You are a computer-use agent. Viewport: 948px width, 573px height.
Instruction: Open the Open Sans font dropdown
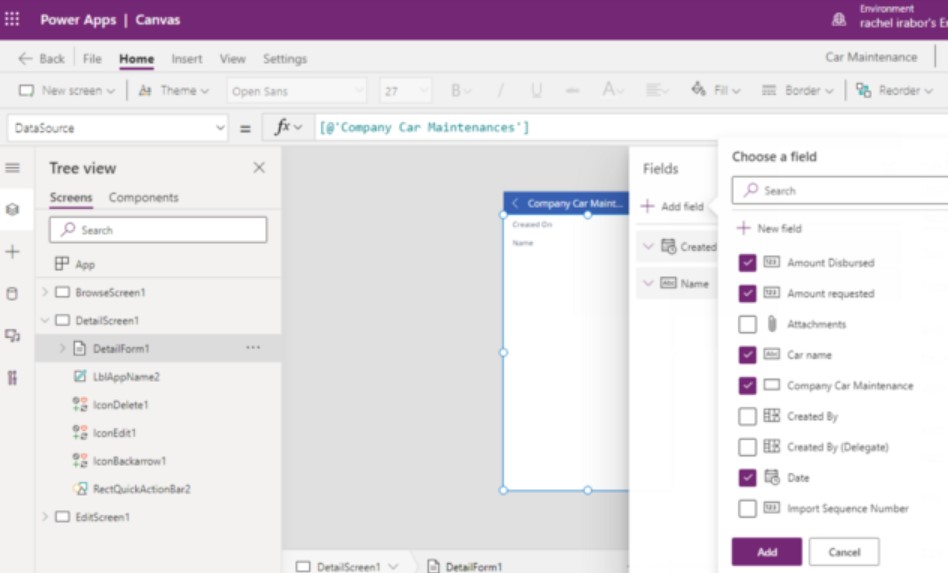pos(297,91)
